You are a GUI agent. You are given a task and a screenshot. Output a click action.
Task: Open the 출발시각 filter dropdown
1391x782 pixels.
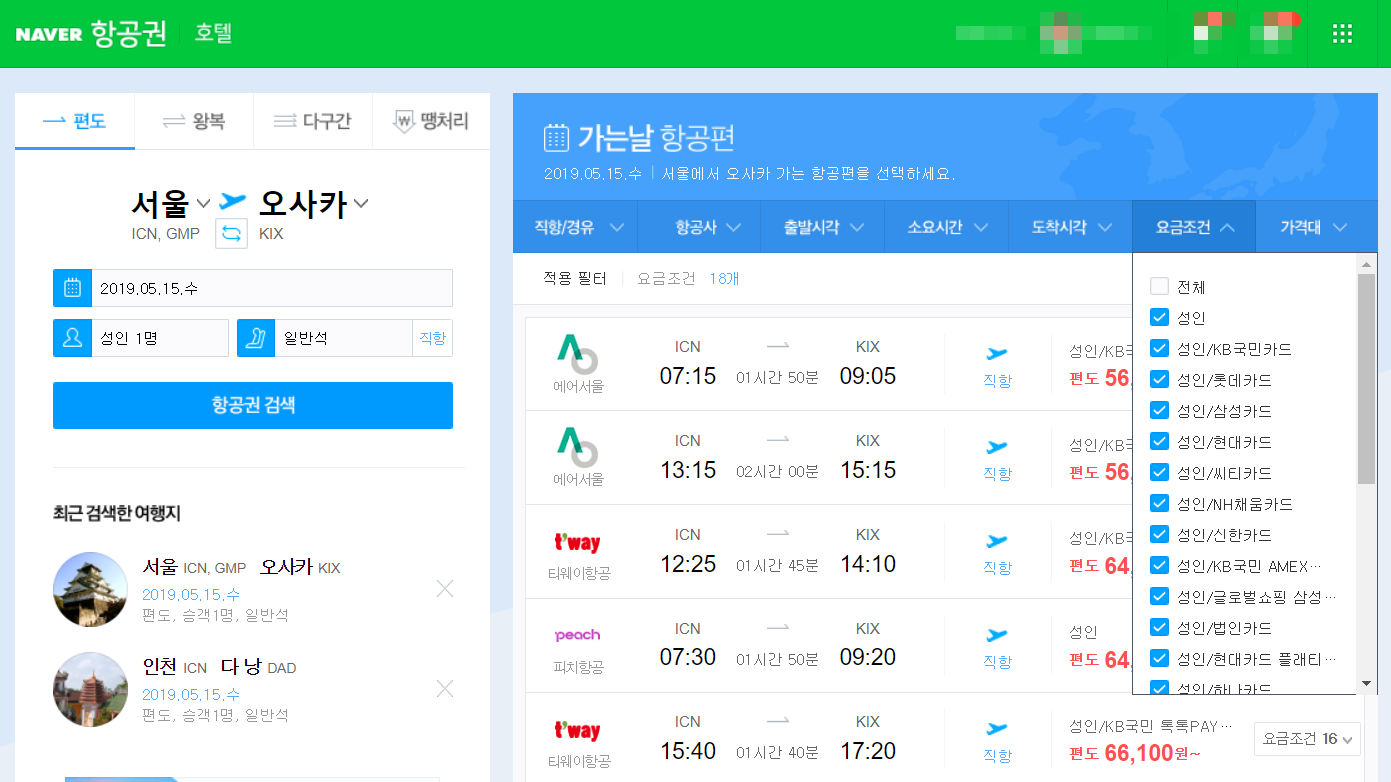click(x=823, y=227)
